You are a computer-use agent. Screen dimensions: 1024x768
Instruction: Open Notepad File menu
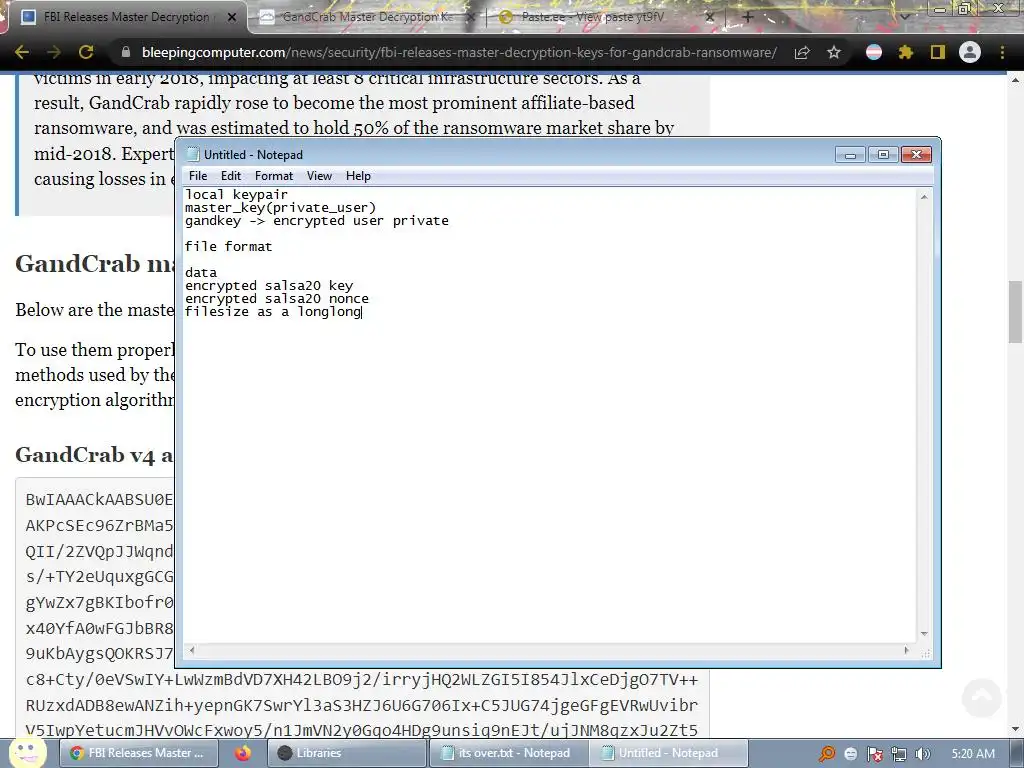(x=198, y=176)
